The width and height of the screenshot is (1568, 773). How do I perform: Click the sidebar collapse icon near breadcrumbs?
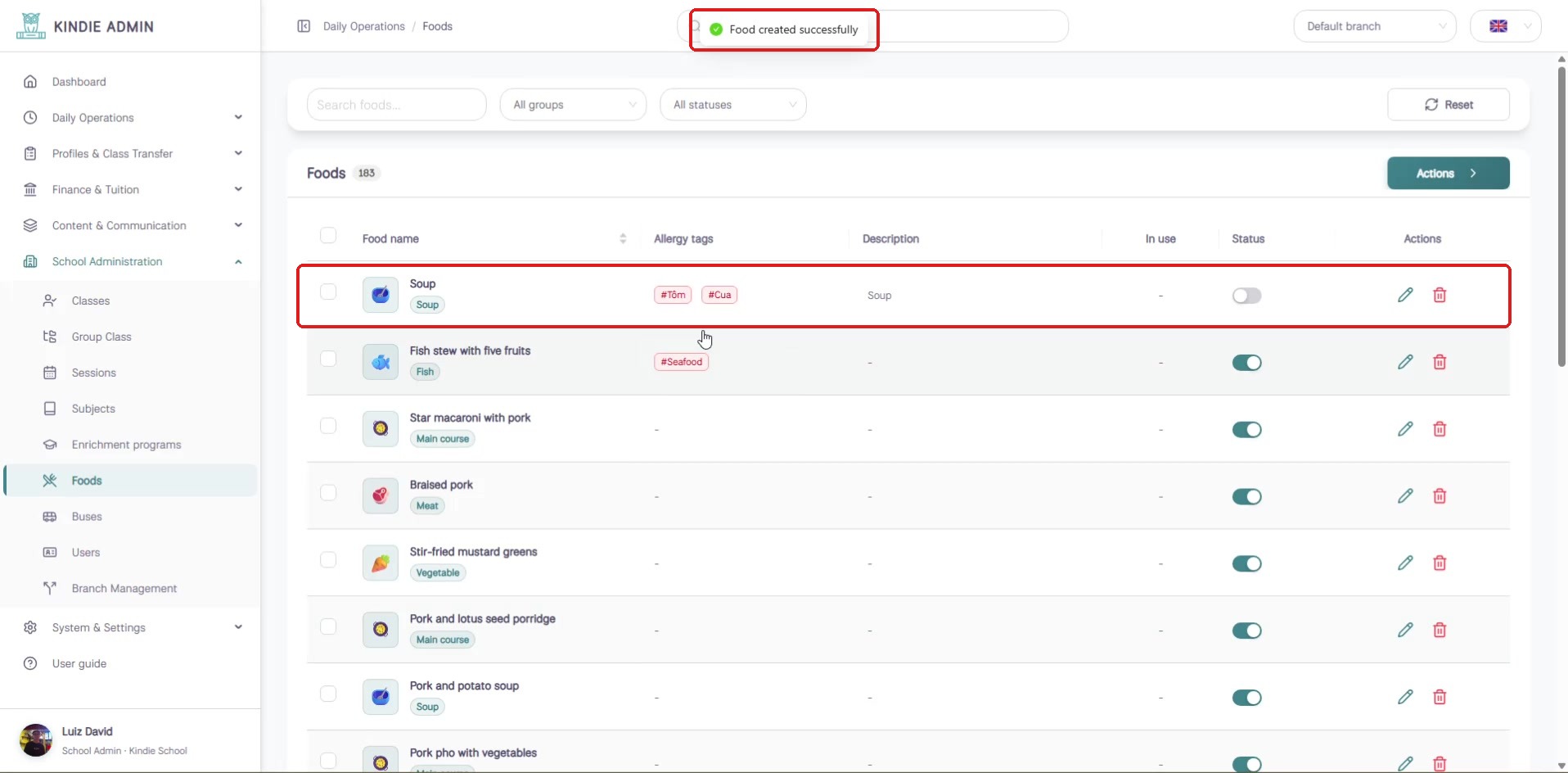pyautogui.click(x=304, y=26)
